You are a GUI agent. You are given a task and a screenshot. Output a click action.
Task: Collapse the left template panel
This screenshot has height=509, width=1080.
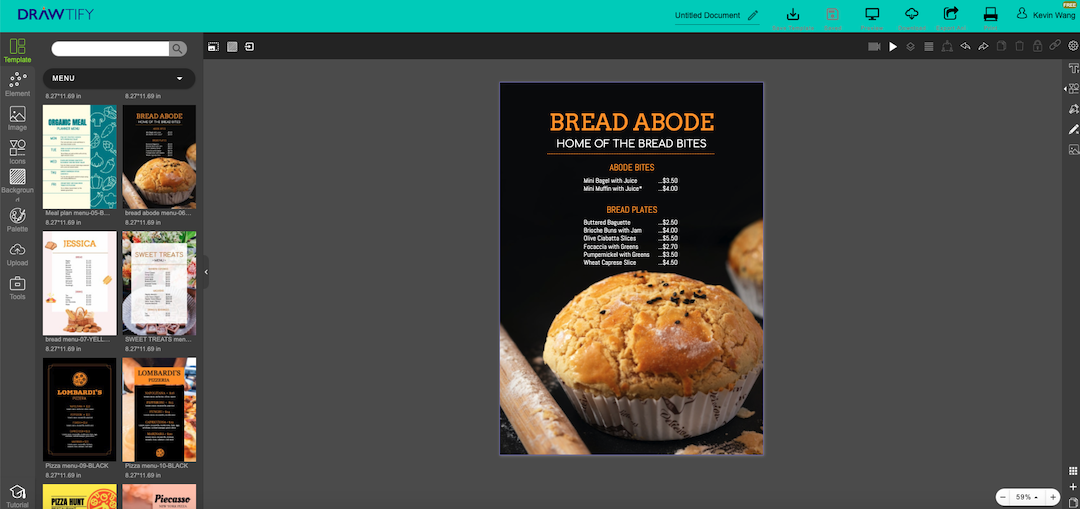(x=206, y=272)
